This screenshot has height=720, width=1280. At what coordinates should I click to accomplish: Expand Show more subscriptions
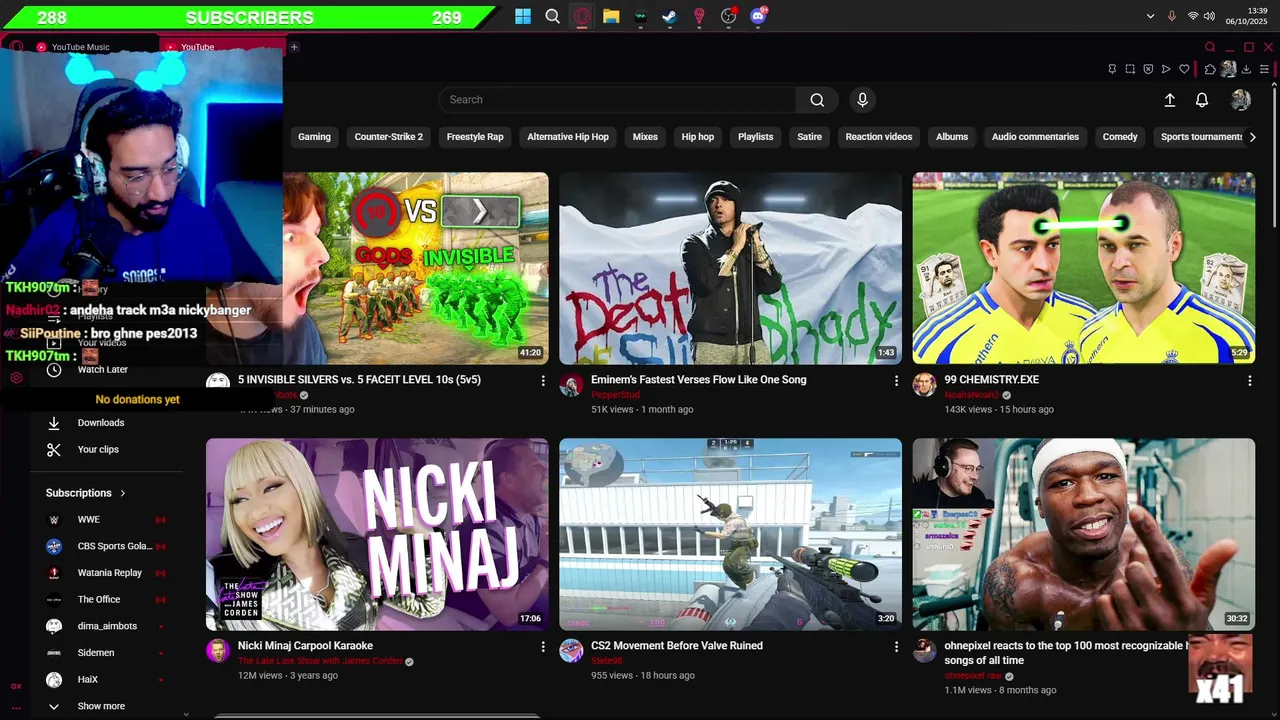100,706
